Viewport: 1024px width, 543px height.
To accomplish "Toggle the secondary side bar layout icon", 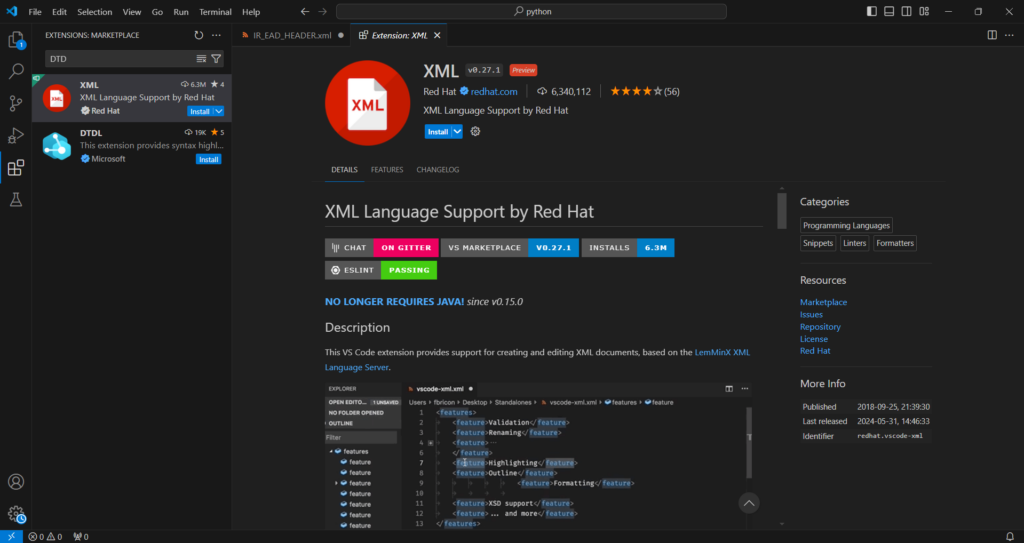I will pyautogui.click(x=906, y=12).
